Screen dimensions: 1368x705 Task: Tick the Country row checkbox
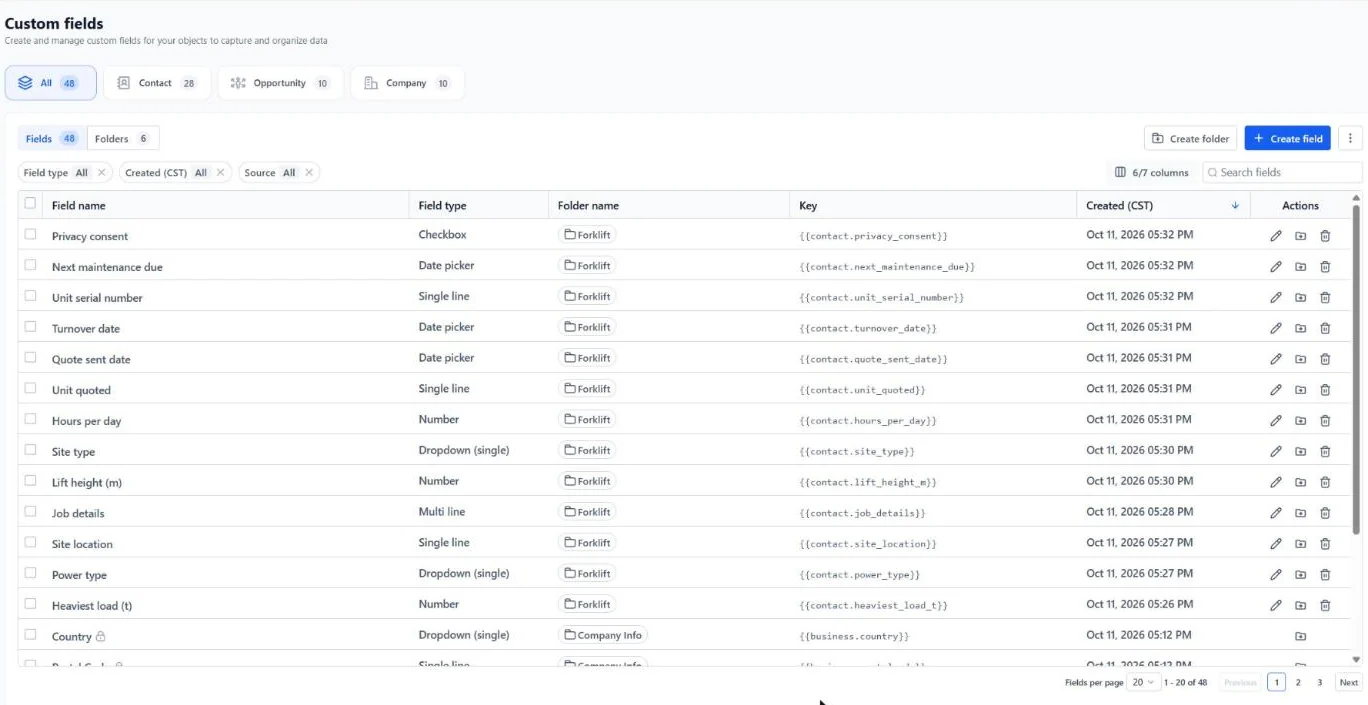(x=30, y=634)
